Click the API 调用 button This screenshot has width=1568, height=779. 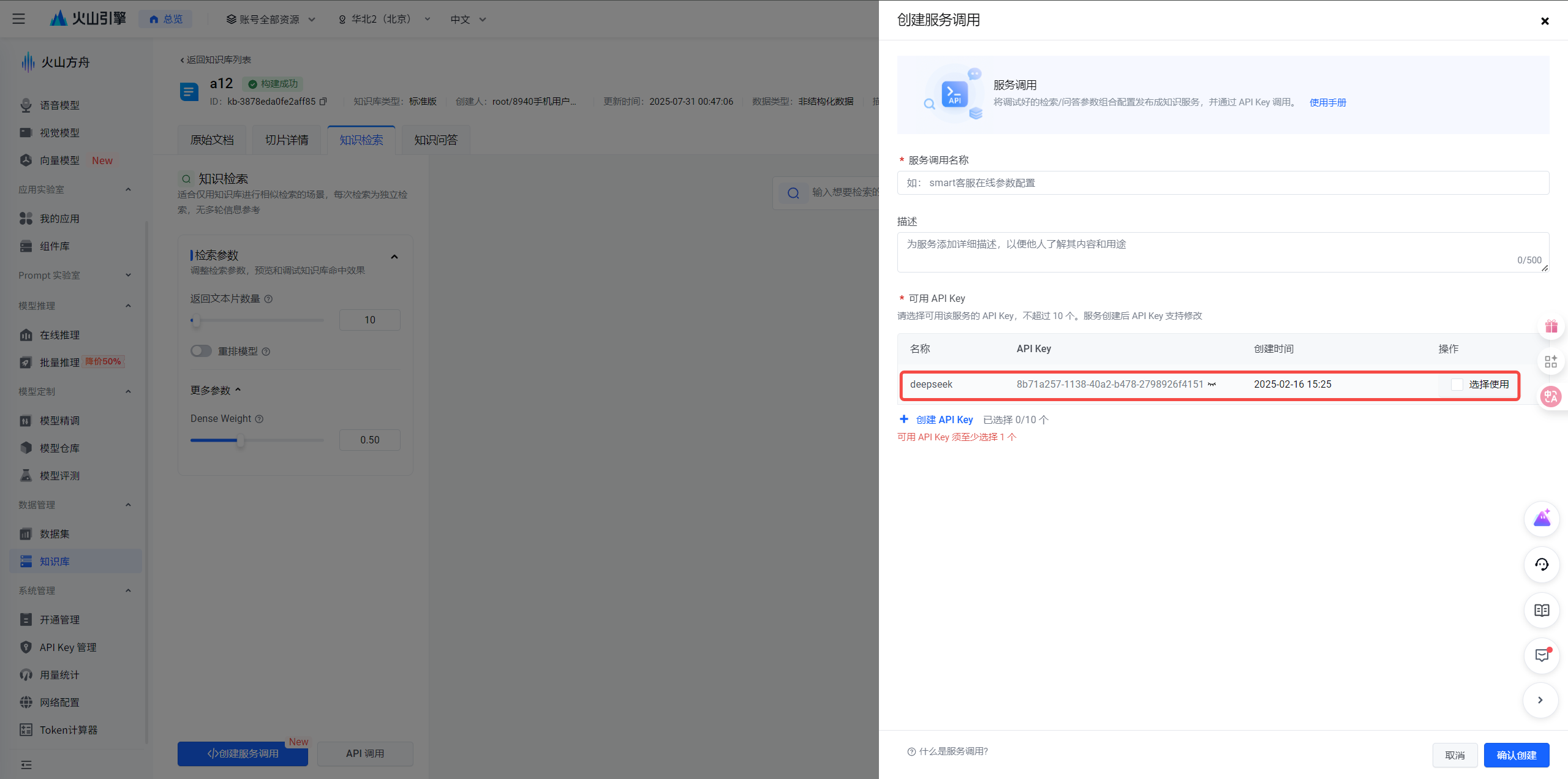pyautogui.click(x=365, y=754)
